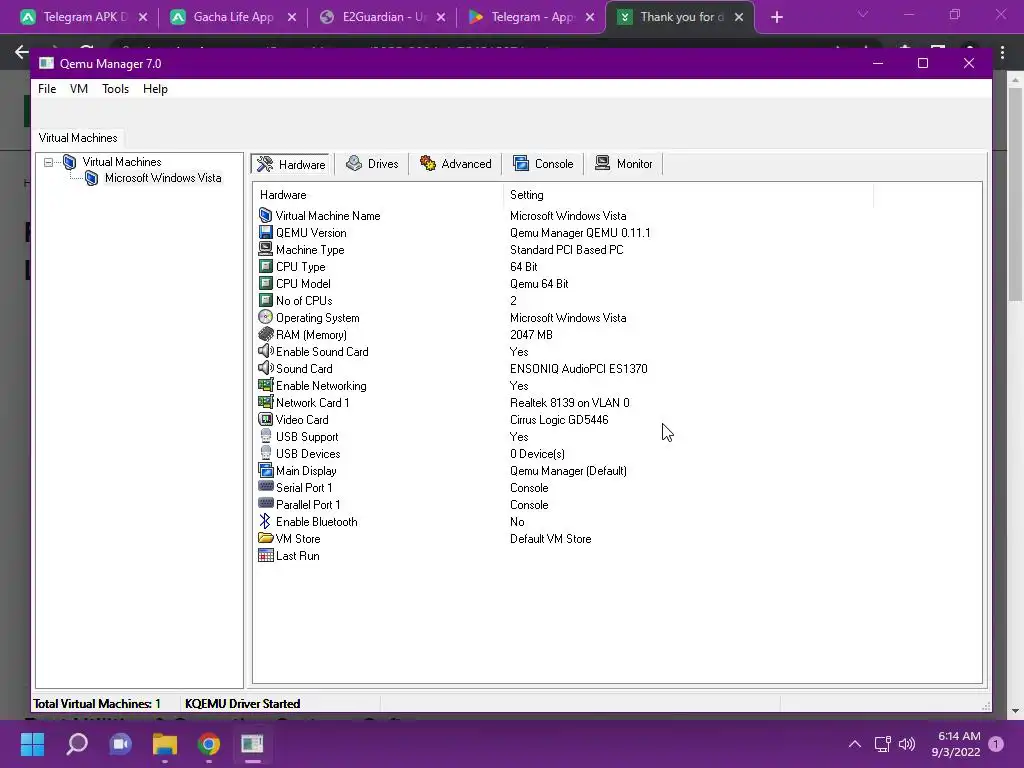Click the Setting column header
Image resolution: width=1024 pixels, height=768 pixels.
688,195
